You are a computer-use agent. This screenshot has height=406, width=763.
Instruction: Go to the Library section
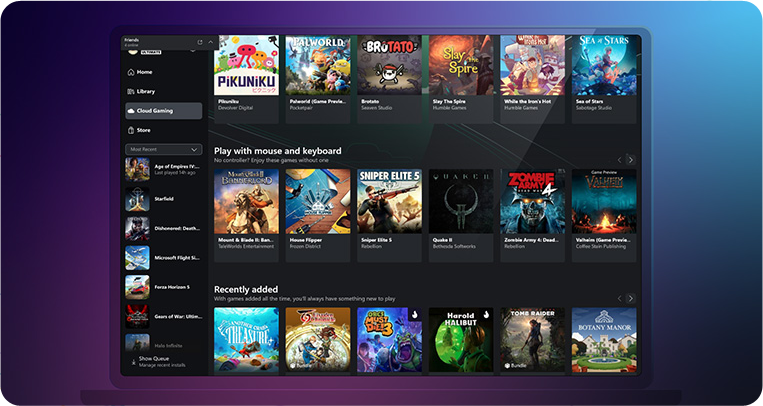tap(147, 91)
